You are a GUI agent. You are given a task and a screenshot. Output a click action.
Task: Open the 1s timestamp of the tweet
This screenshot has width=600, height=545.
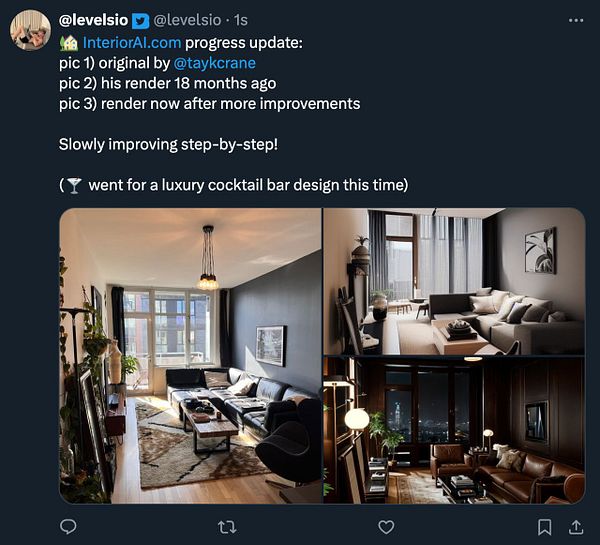[x=241, y=20]
